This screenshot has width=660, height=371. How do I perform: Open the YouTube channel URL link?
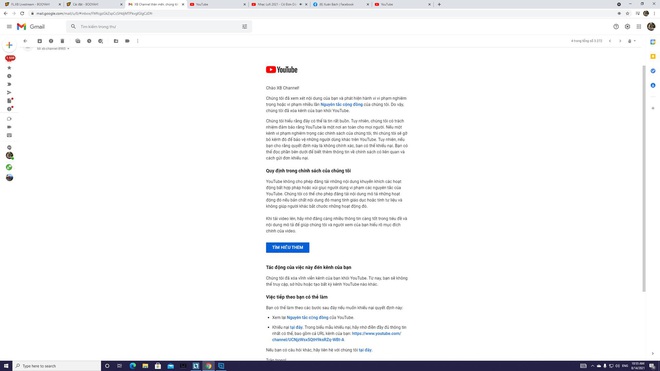pyautogui.click(x=336, y=336)
